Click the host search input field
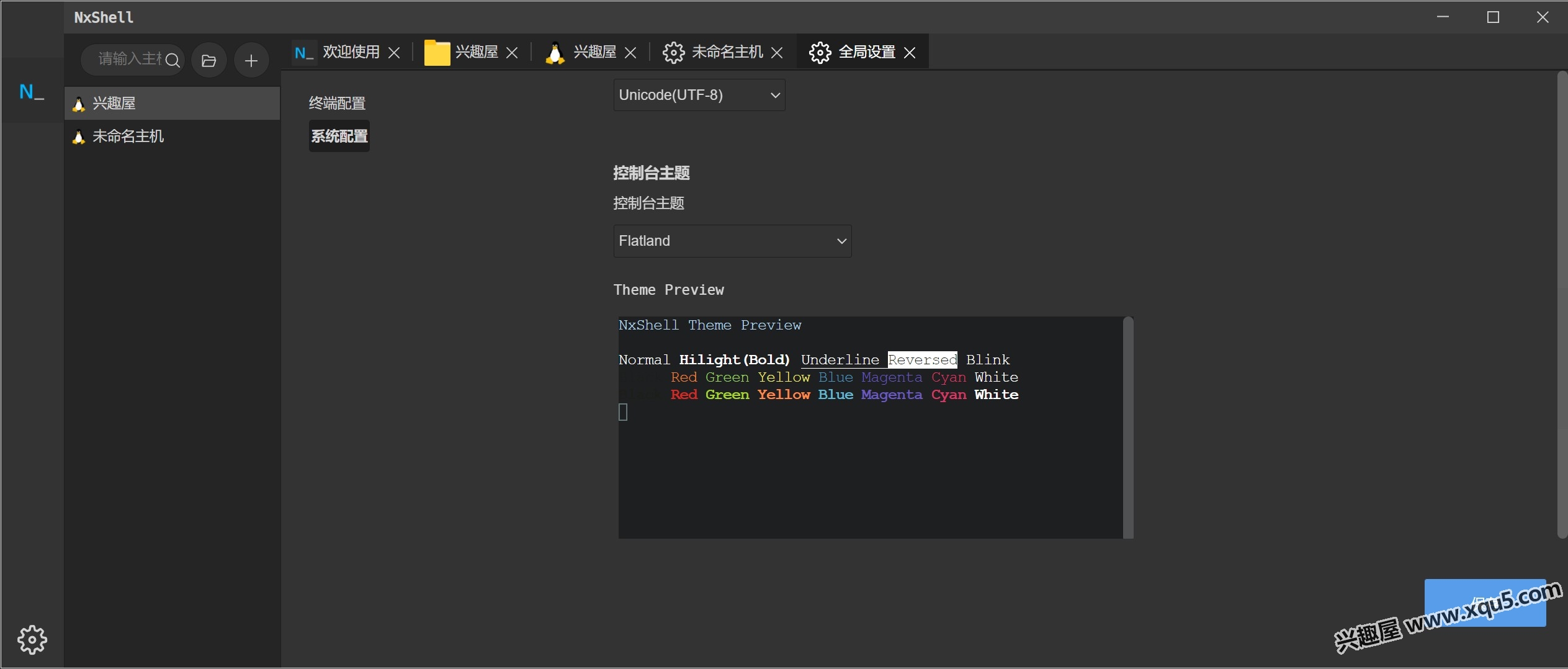Image resolution: width=1568 pixels, height=669 pixels. pyautogui.click(x=128, y=60)
